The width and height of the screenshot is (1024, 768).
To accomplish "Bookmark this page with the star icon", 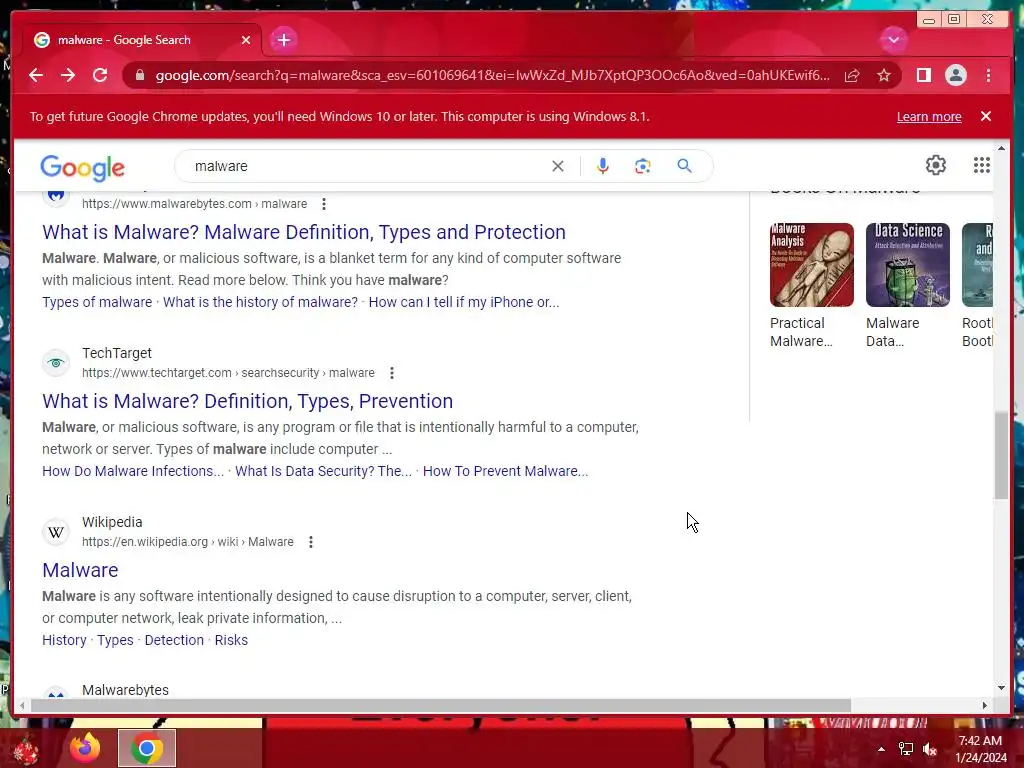I will click(x=884, y=75).
